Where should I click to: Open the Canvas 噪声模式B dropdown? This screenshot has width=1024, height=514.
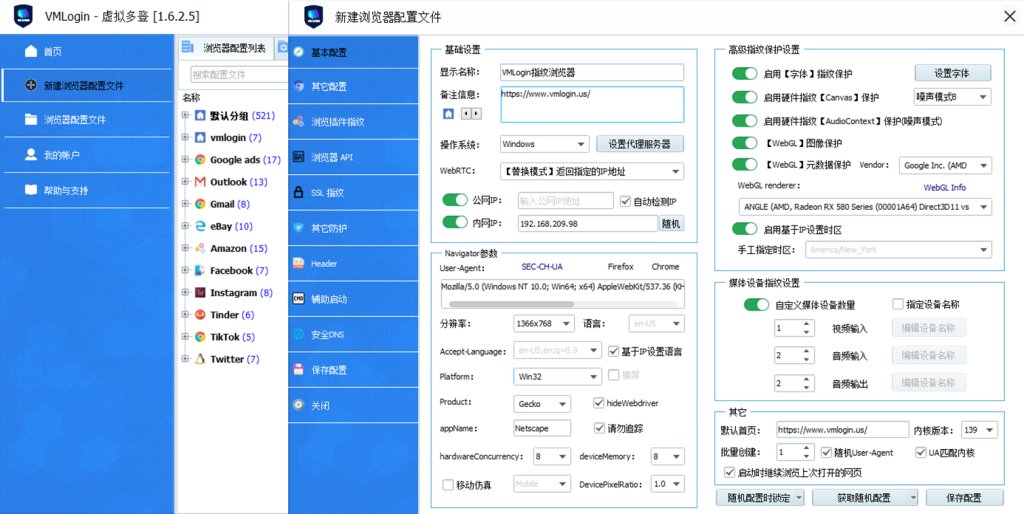pos(952,97)
